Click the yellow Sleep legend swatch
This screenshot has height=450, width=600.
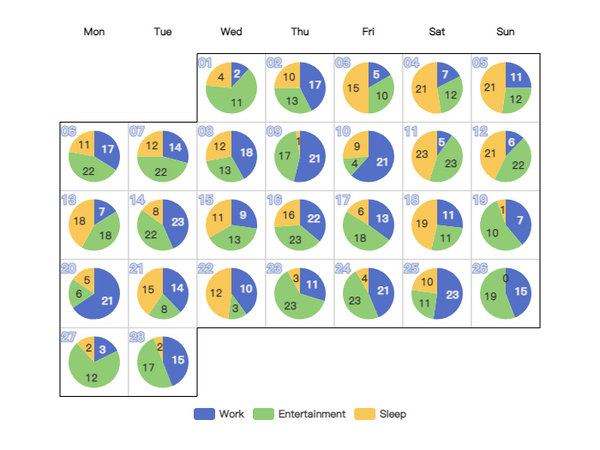tap(365, 414)
